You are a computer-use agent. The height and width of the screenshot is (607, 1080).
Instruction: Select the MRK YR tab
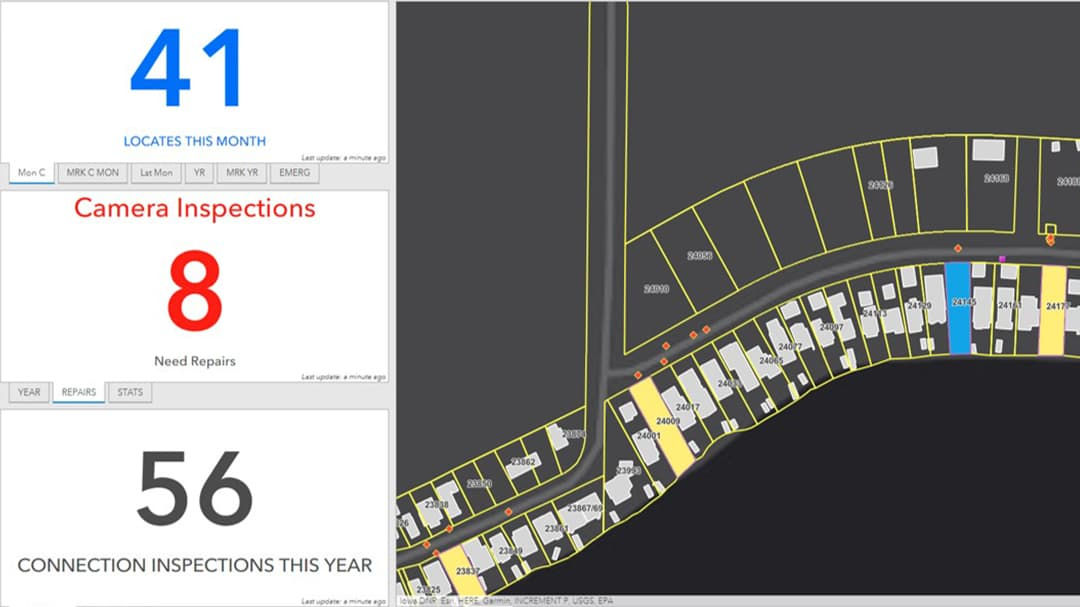pyautogui.click(x=241, y=172)
